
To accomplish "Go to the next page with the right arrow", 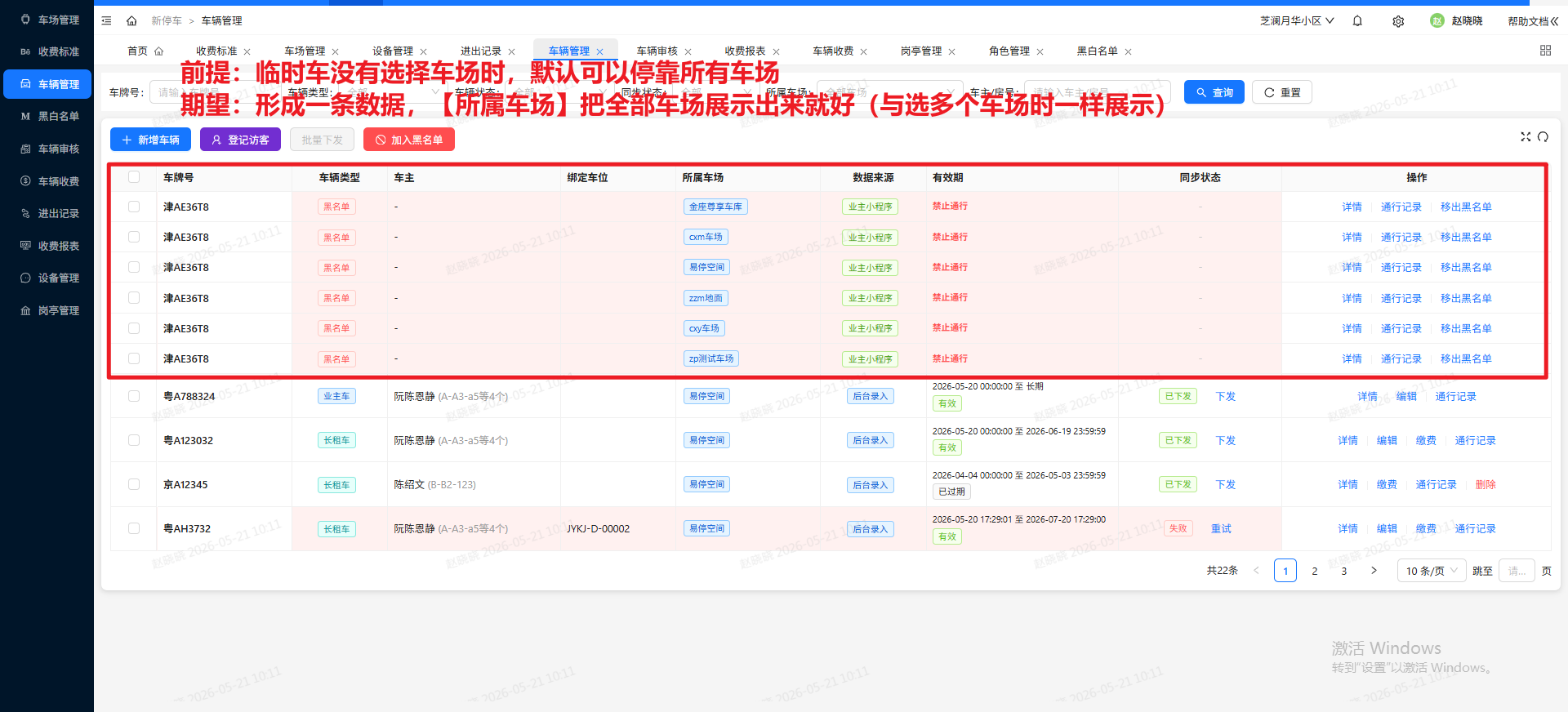I will click(1374, 571).
